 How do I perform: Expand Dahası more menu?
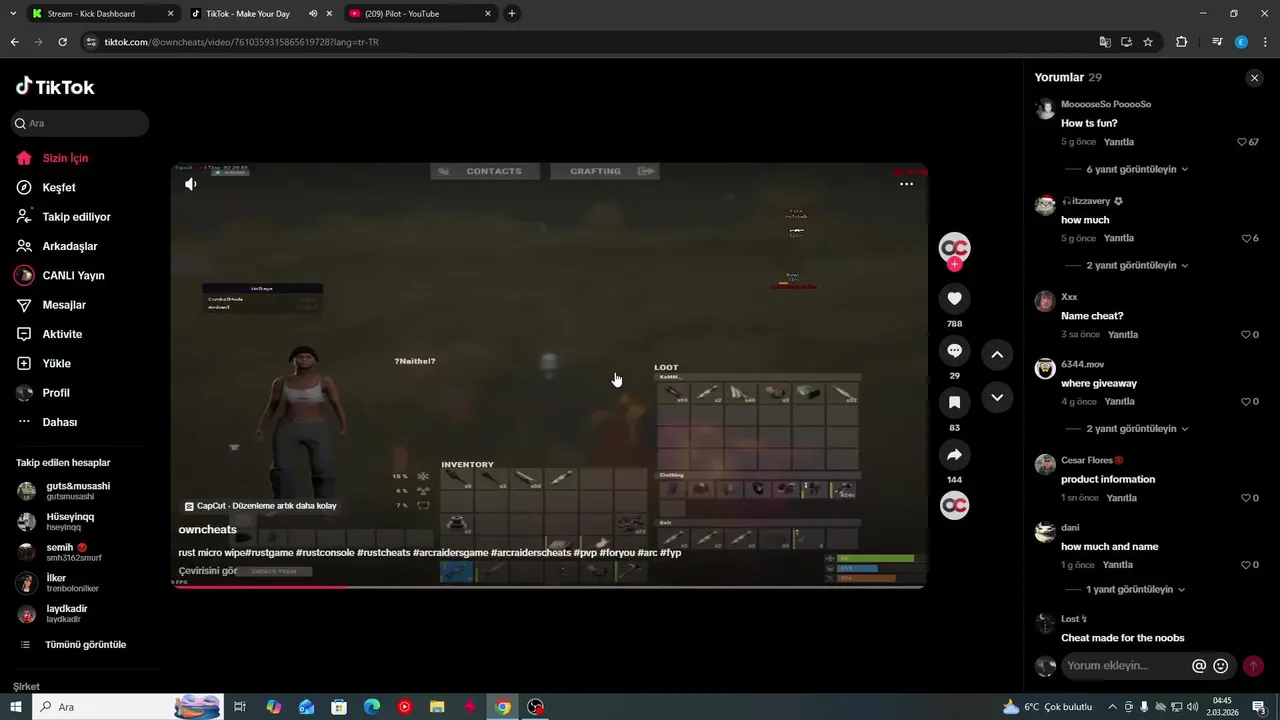click(x=59, y=422)
